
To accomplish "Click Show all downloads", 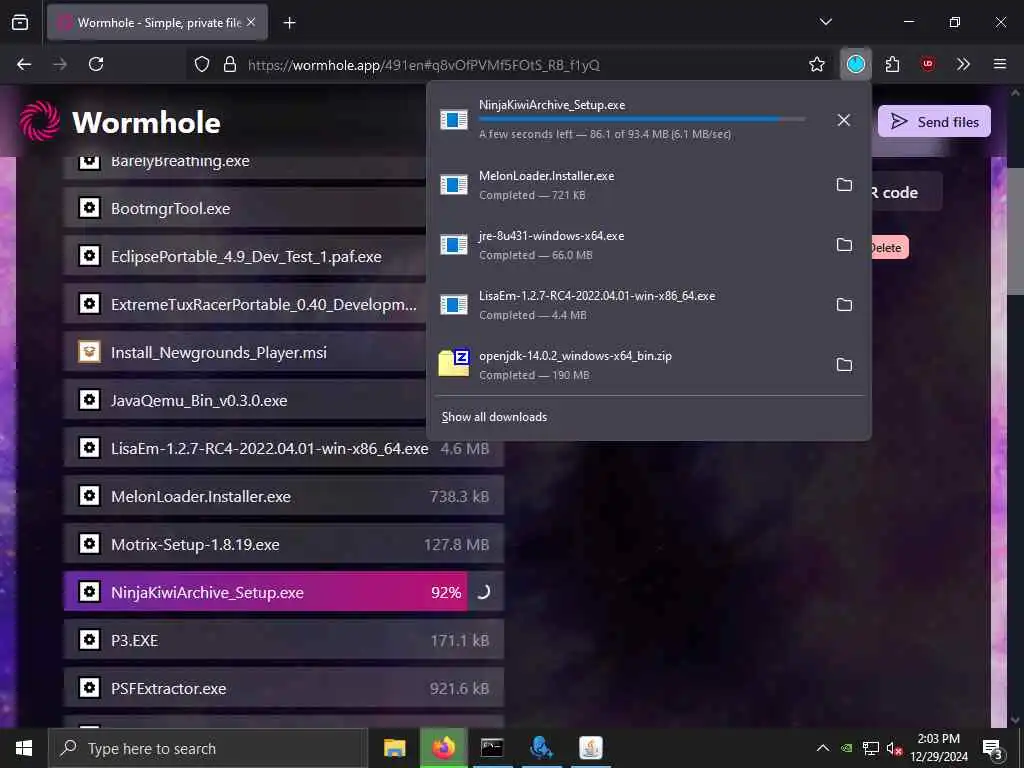I will [494, 417].
